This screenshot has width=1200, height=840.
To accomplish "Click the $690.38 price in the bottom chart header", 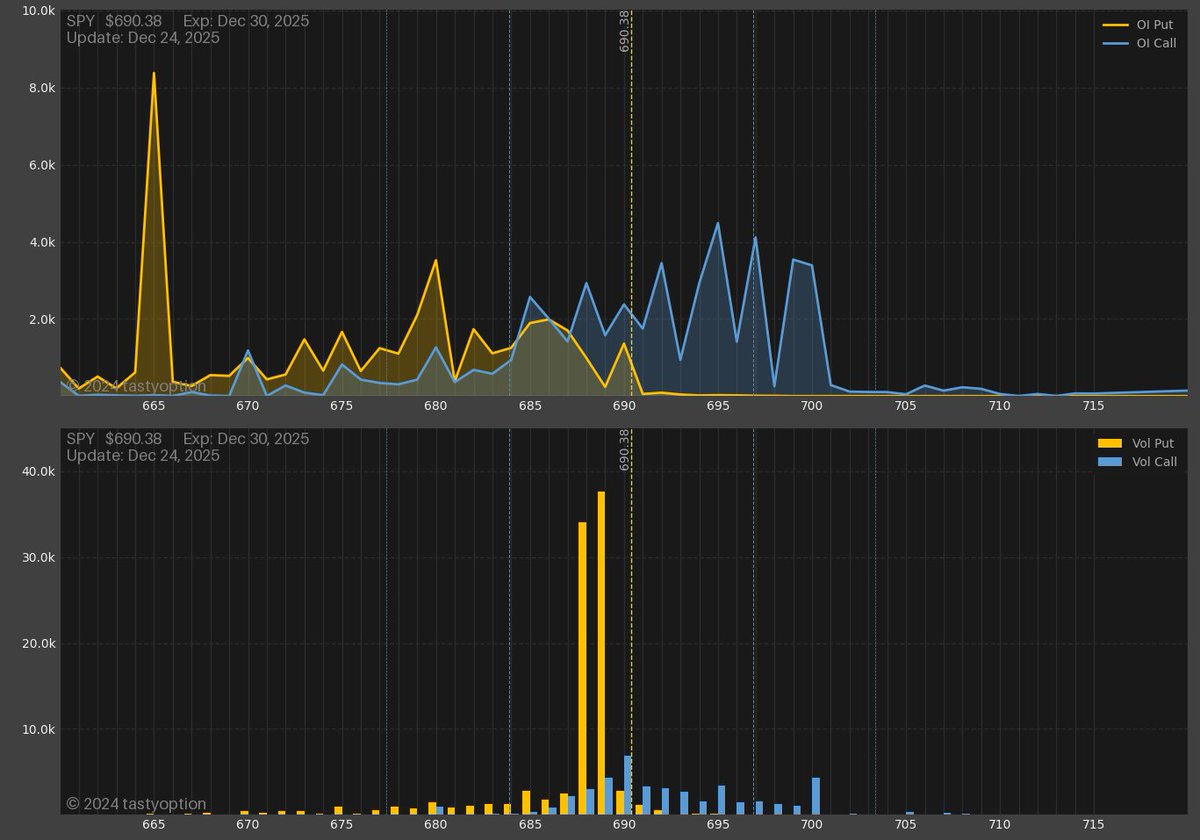I will point(133,439).
